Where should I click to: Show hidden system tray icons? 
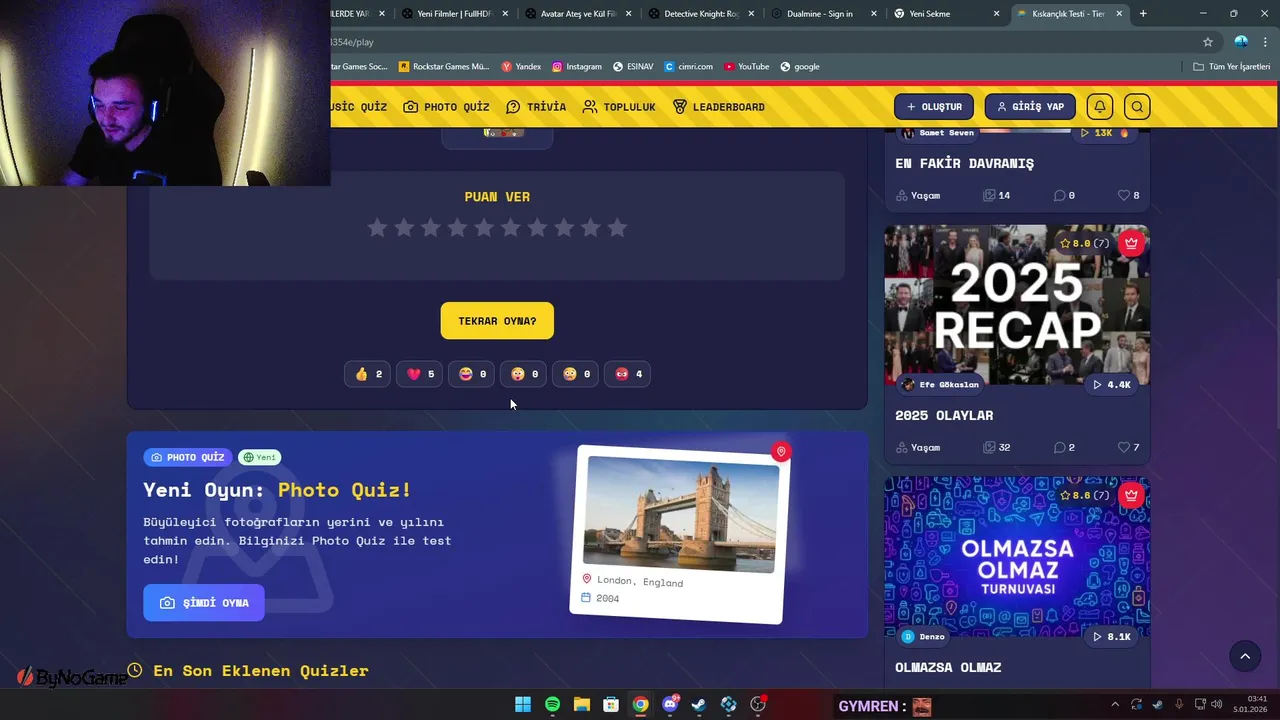pos(1115,705)
